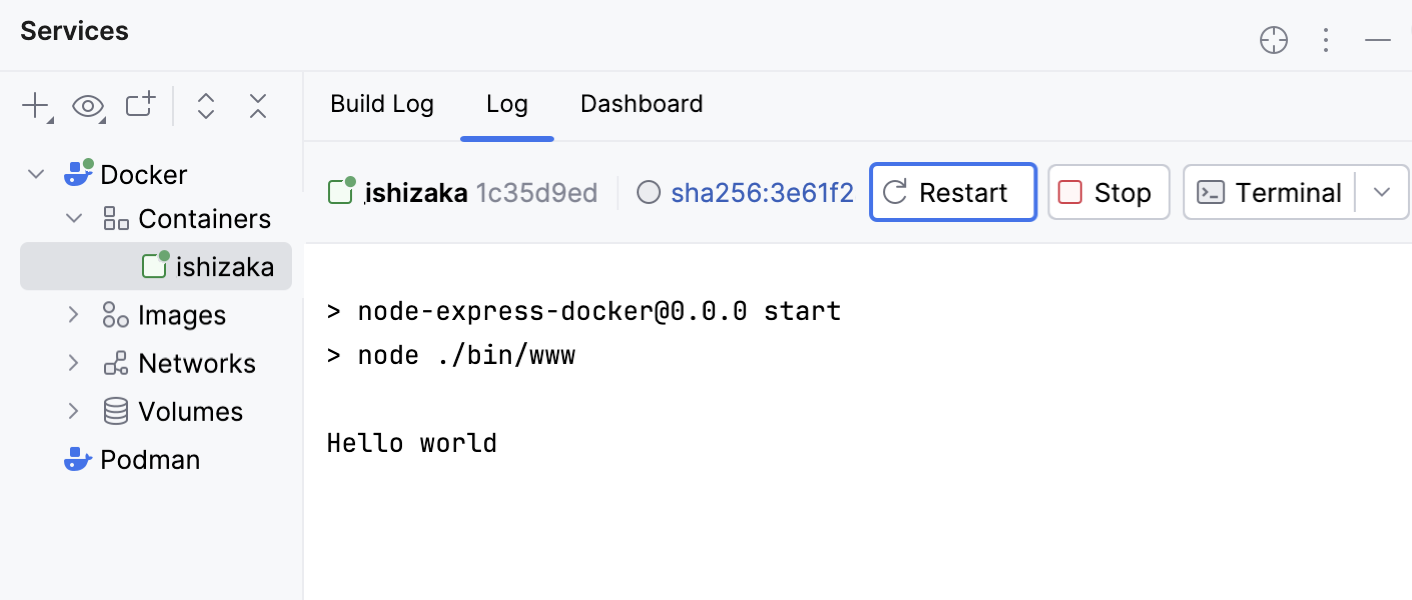
Task: Click the Volumes database icon
Action: [115, 411]
